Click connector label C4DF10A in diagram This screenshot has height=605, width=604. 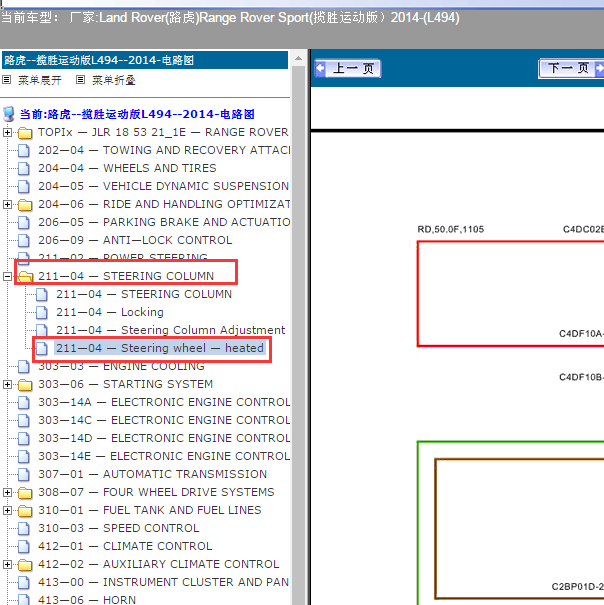[x=581, y=334]
